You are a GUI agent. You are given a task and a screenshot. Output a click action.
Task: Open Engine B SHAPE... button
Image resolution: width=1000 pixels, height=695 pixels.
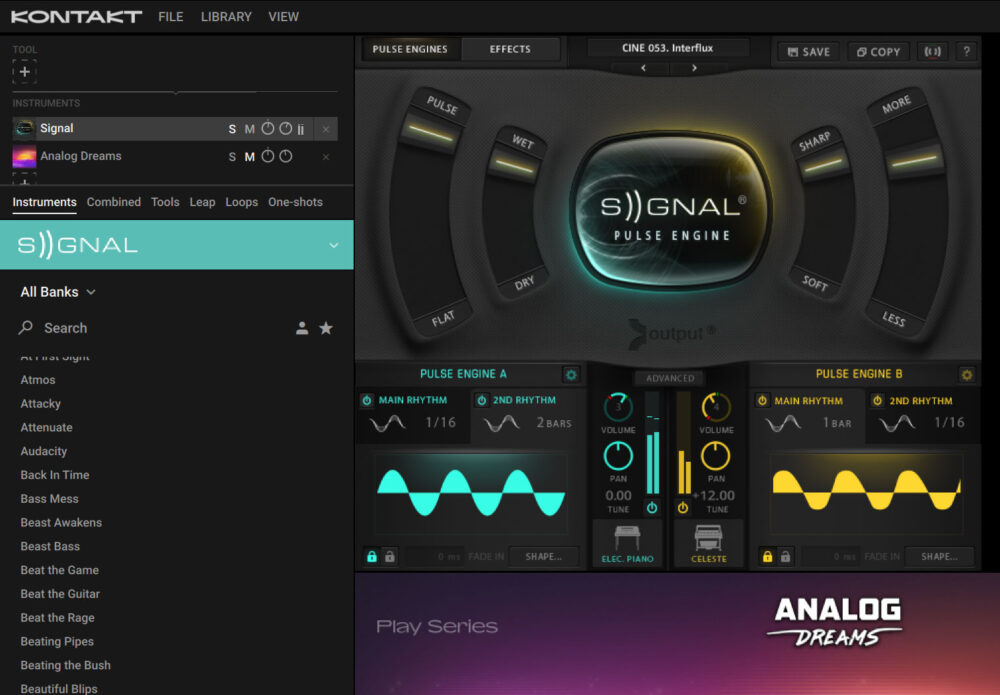(x=939, y=557)
